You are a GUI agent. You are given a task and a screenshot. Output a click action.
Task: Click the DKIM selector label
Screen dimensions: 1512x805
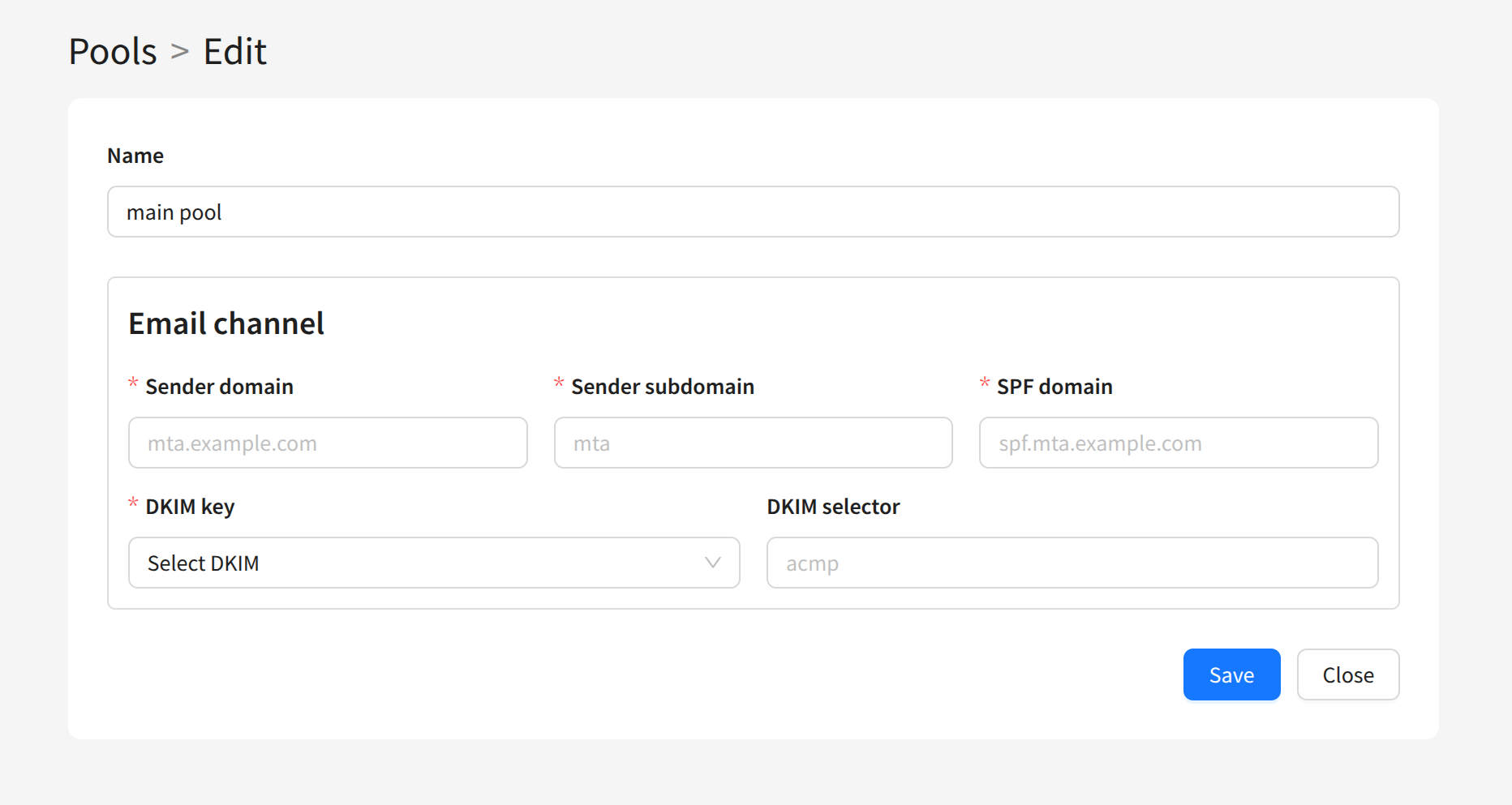tap(833, 507)
